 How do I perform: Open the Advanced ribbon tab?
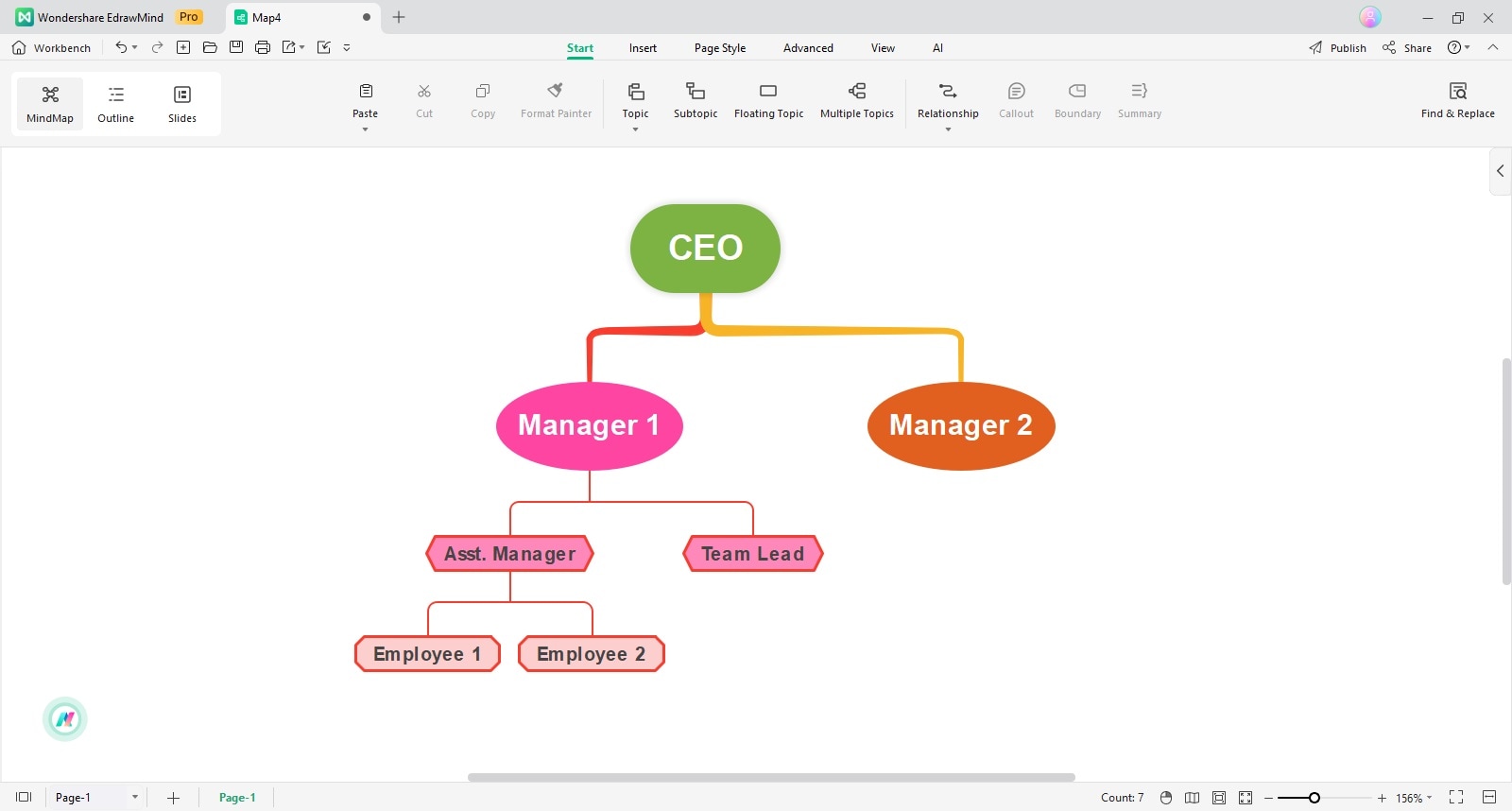808,48
